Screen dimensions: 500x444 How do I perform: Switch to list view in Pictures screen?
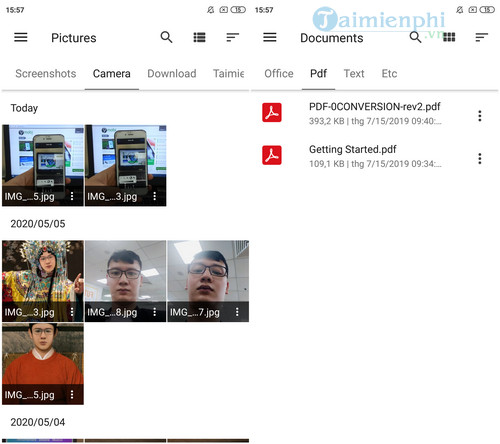tap(199, 37)
